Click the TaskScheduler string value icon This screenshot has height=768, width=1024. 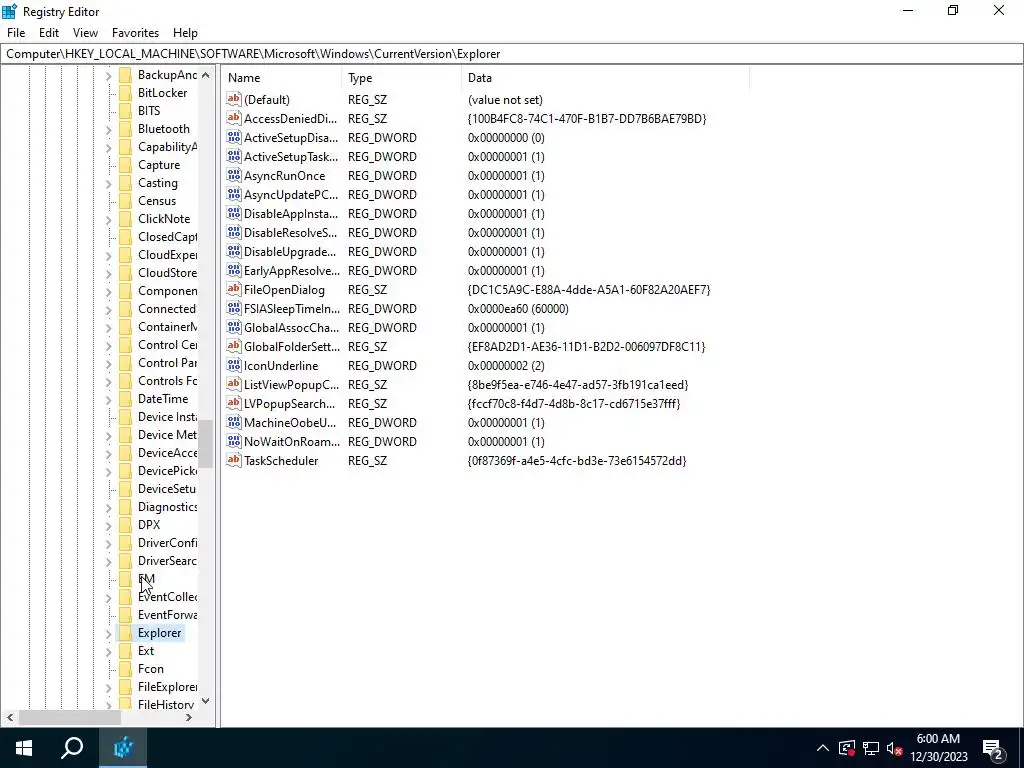point(234,460)
